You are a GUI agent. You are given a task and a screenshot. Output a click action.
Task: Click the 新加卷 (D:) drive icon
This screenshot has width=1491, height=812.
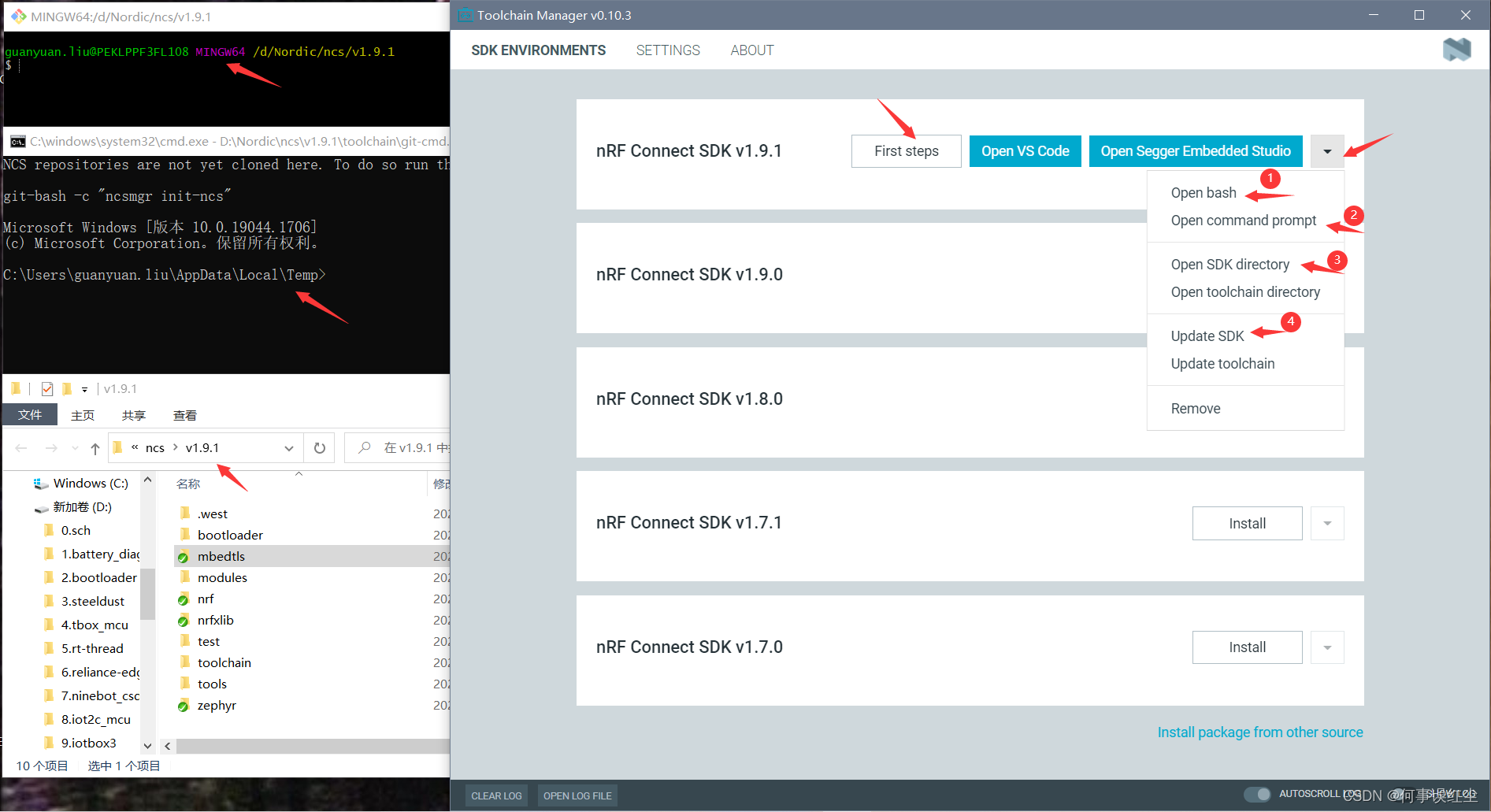(x=41, y=507)
